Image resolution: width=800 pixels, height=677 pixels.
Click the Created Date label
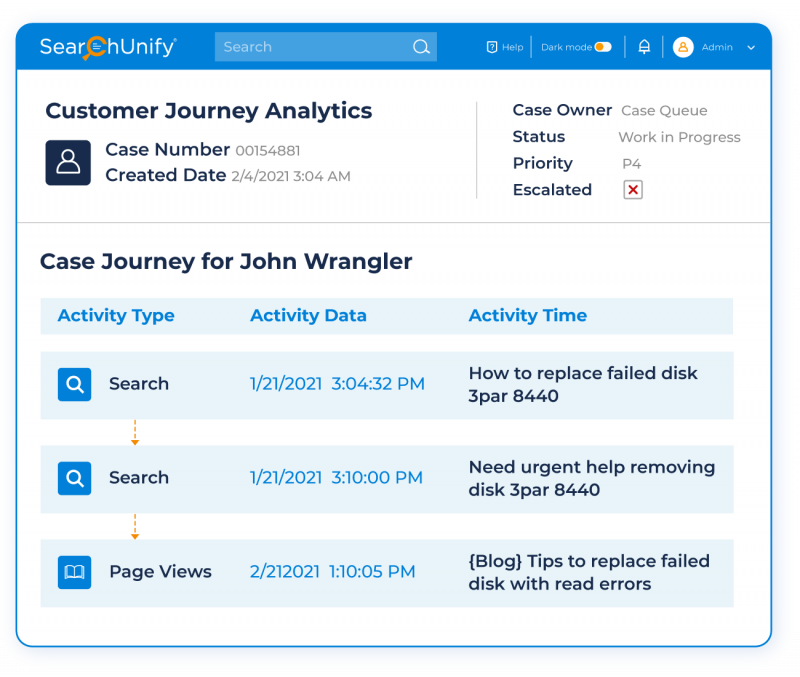pos(166,175)
